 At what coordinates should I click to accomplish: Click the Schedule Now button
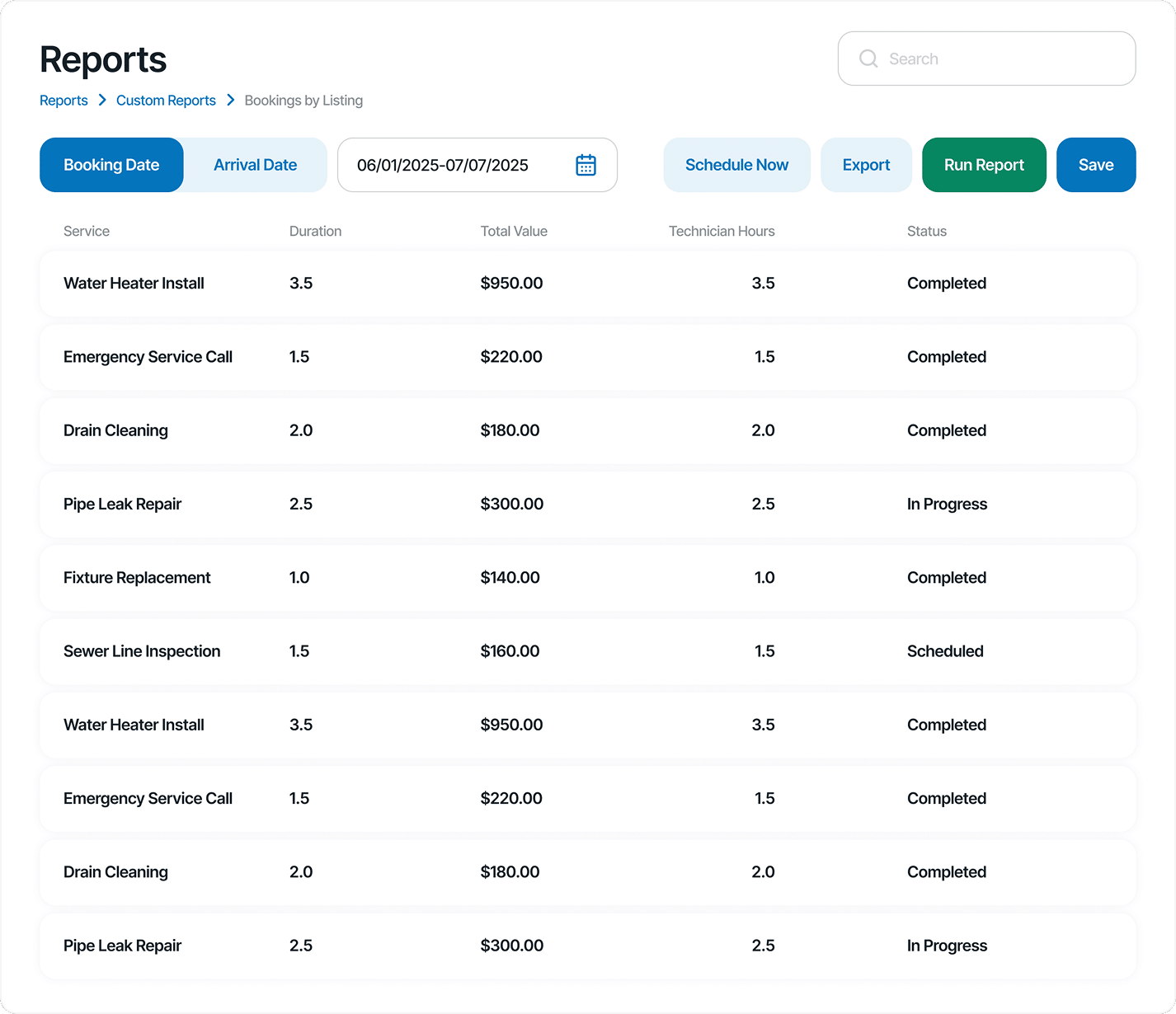pos(736,165)
